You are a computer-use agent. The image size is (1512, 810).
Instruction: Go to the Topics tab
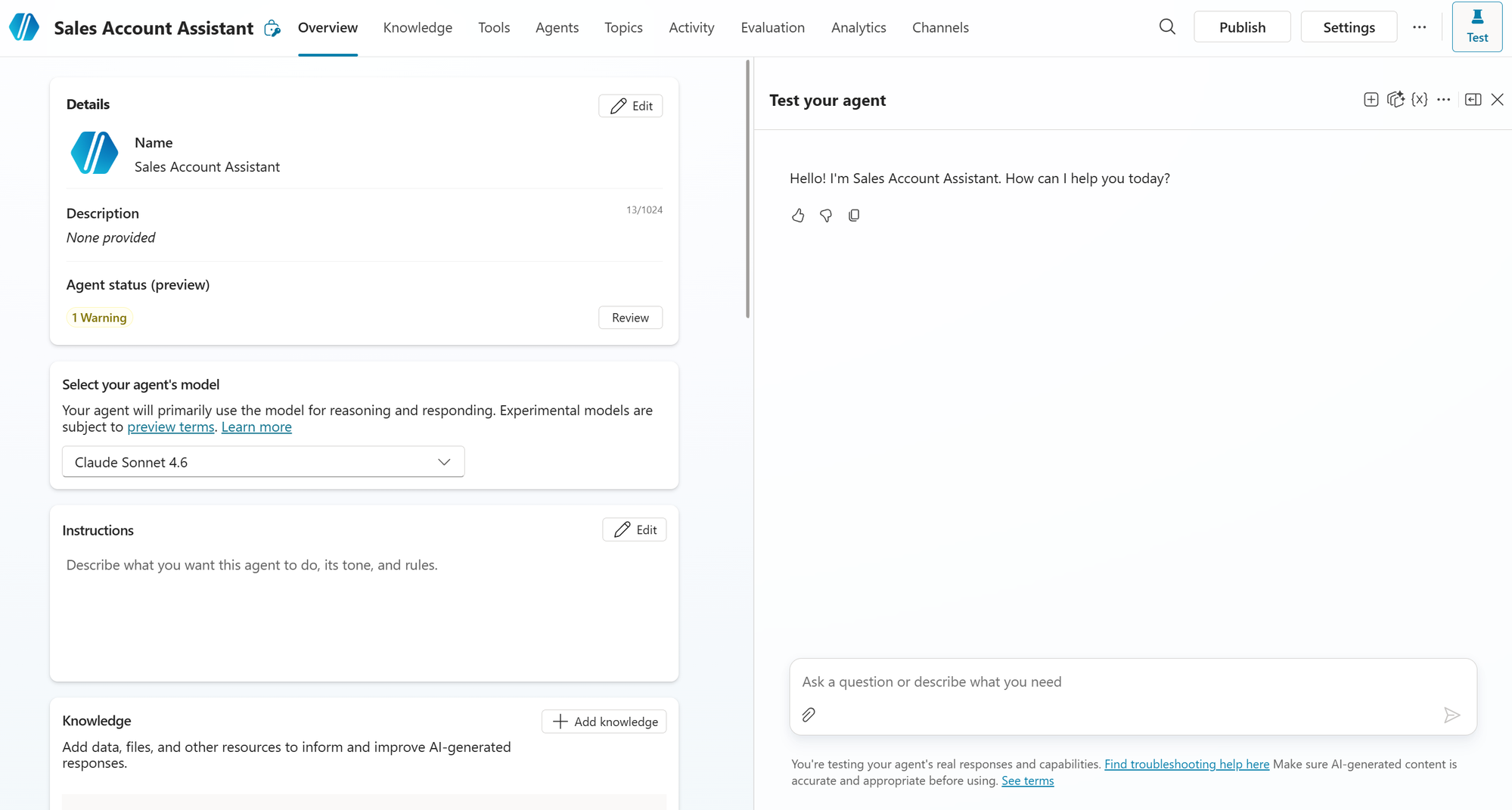(x=623, y=28)
